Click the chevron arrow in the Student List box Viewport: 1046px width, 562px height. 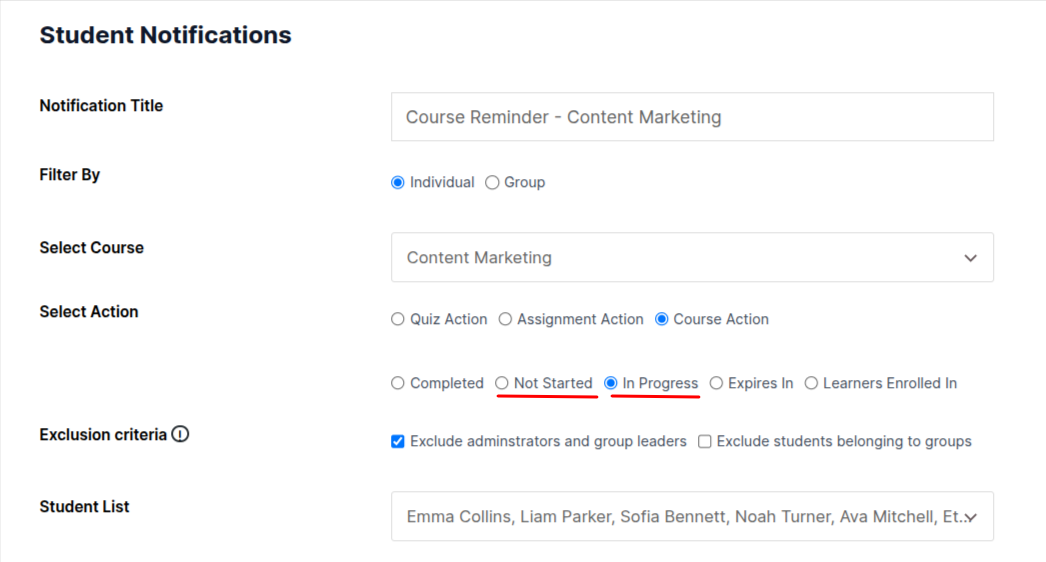[x=970, y=517]
